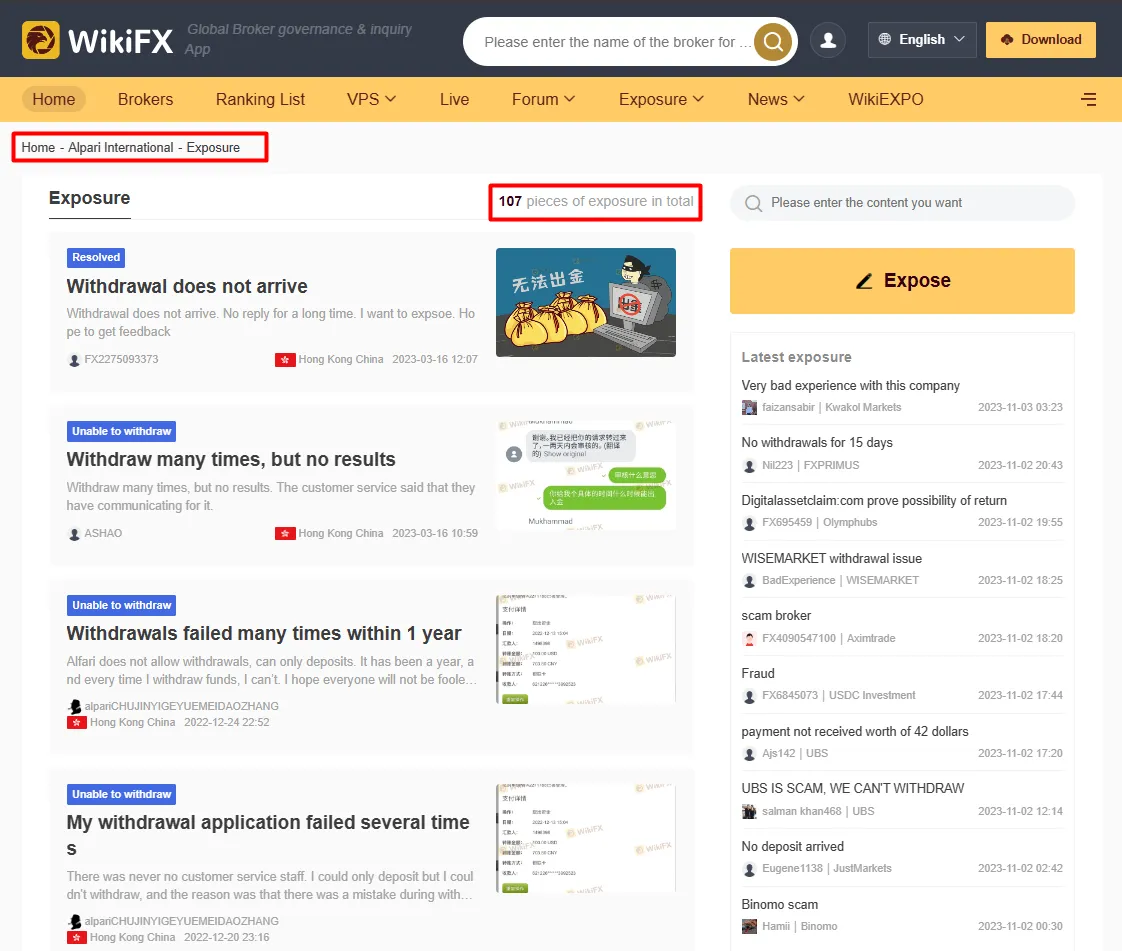Click the WikiFX logo icon
Image resolution: width=1122 pixels, height=951 pixels.
pos(41,39)
